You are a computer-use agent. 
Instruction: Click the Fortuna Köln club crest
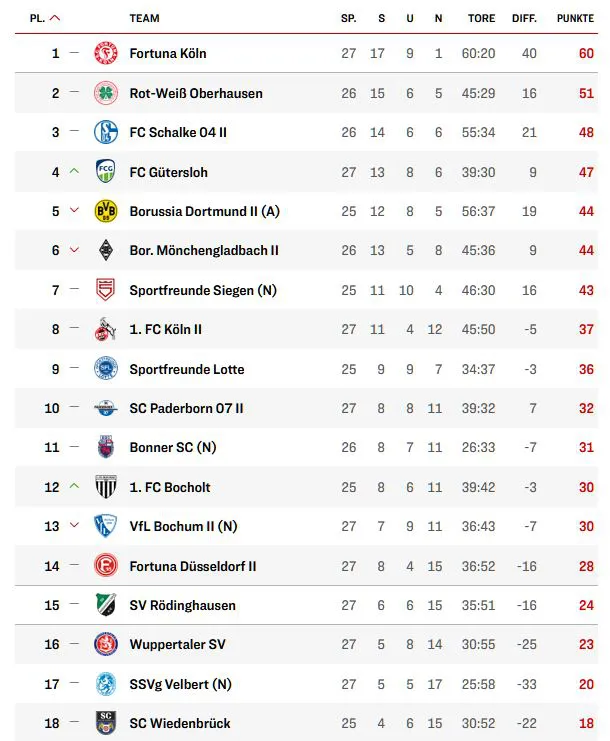pos(105,53)
